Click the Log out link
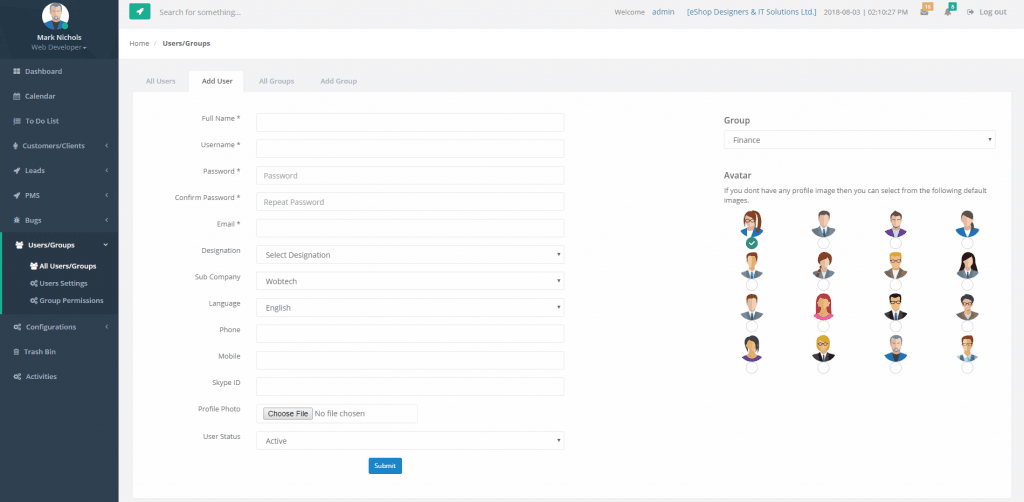This screenshot has height=502, width=1024. pyautogui.click(x=986, y=12)
